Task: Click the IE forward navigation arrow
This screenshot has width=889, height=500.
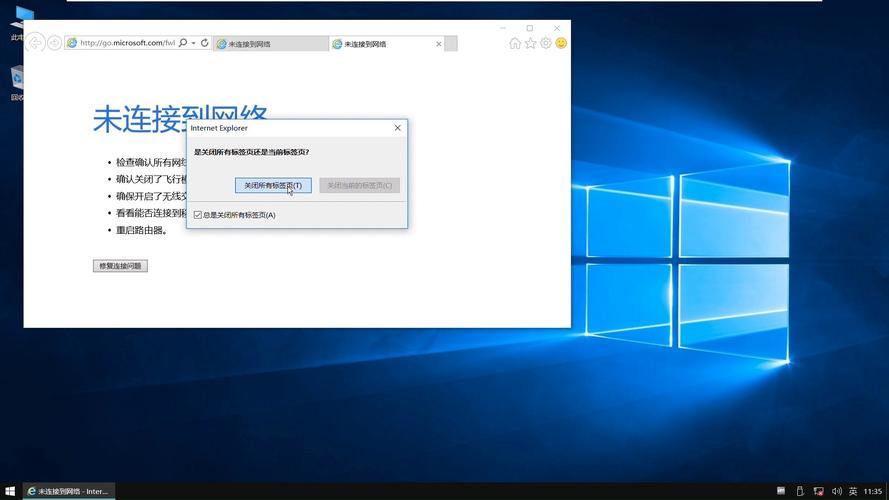Action: click(x=55, y=43)
